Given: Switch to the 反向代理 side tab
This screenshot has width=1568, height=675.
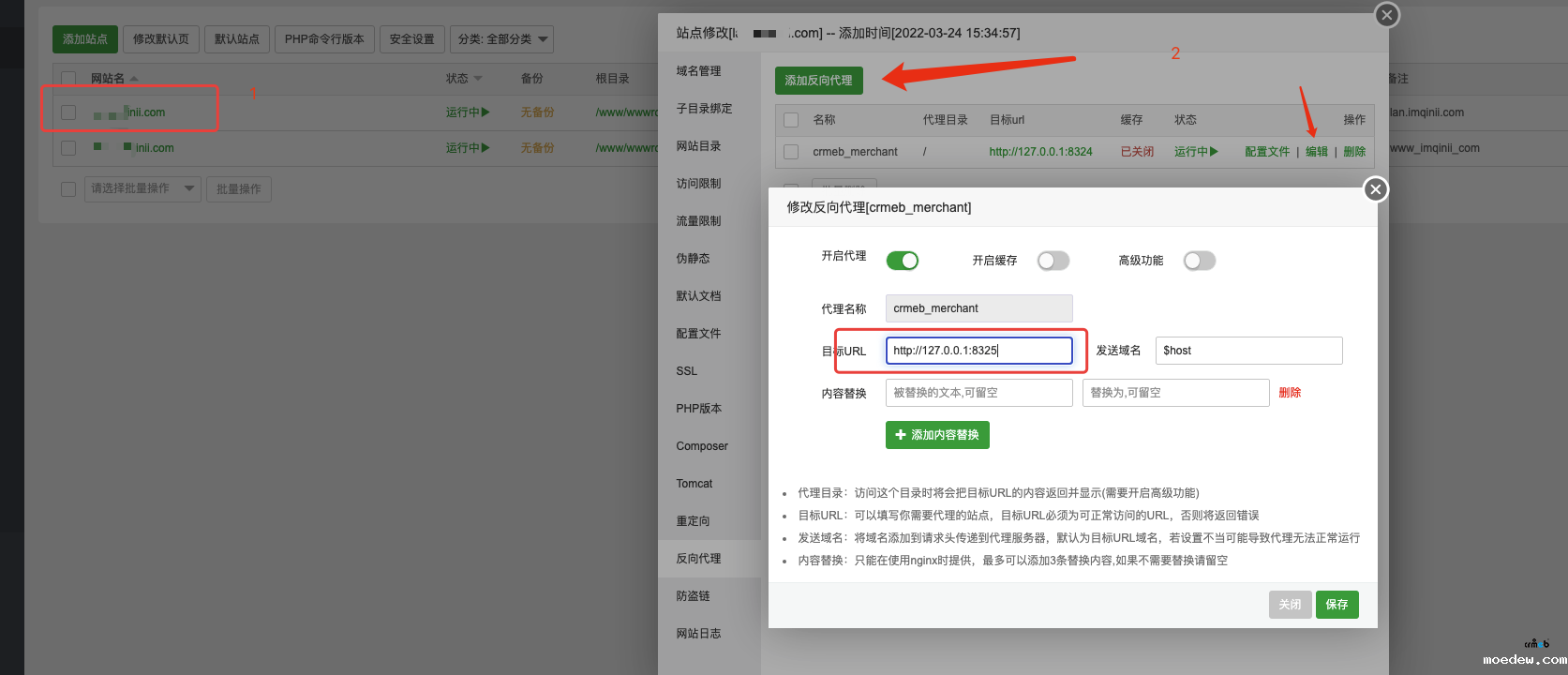Looking at the screenshot, I should pyautogui.click(x=698, y=559).
